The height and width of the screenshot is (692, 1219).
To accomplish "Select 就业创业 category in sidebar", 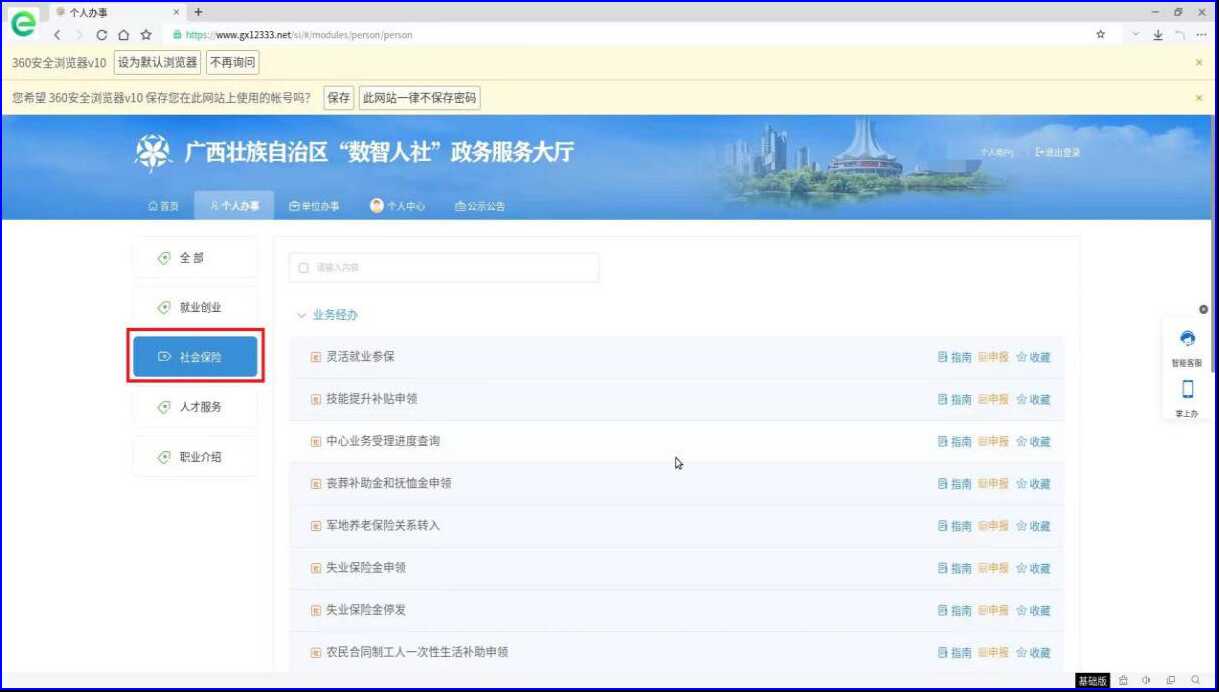I will pos(195,307).
